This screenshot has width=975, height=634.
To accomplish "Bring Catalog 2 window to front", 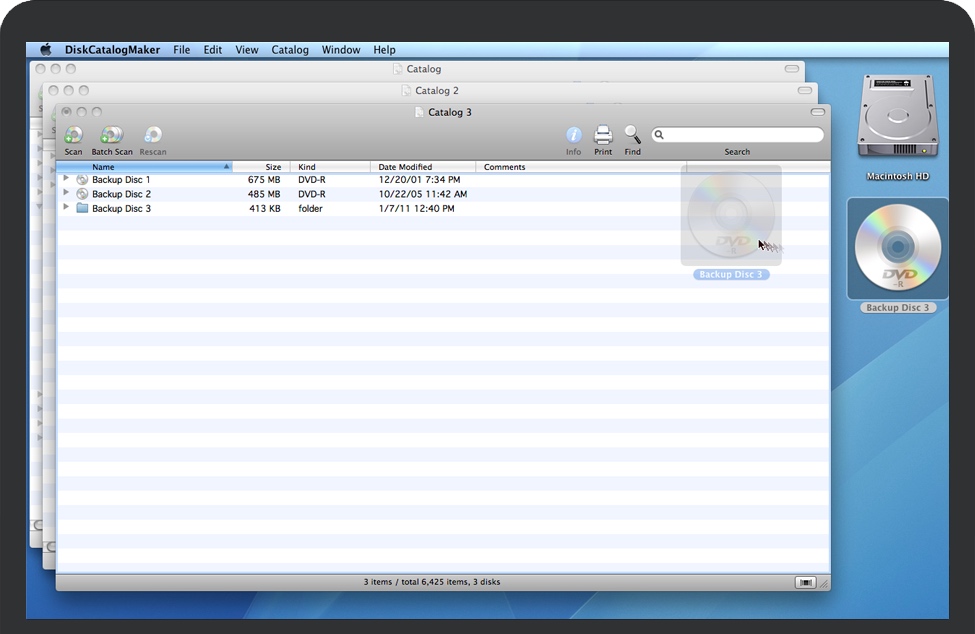I will point(436,91).
